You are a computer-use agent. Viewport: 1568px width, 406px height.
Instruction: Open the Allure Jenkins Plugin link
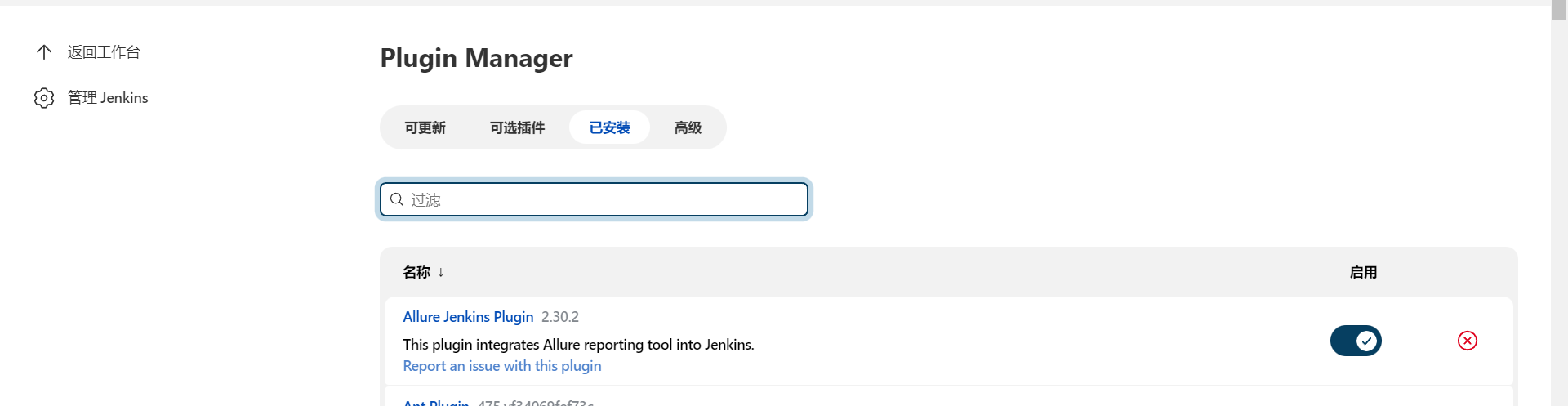point(468,317)
